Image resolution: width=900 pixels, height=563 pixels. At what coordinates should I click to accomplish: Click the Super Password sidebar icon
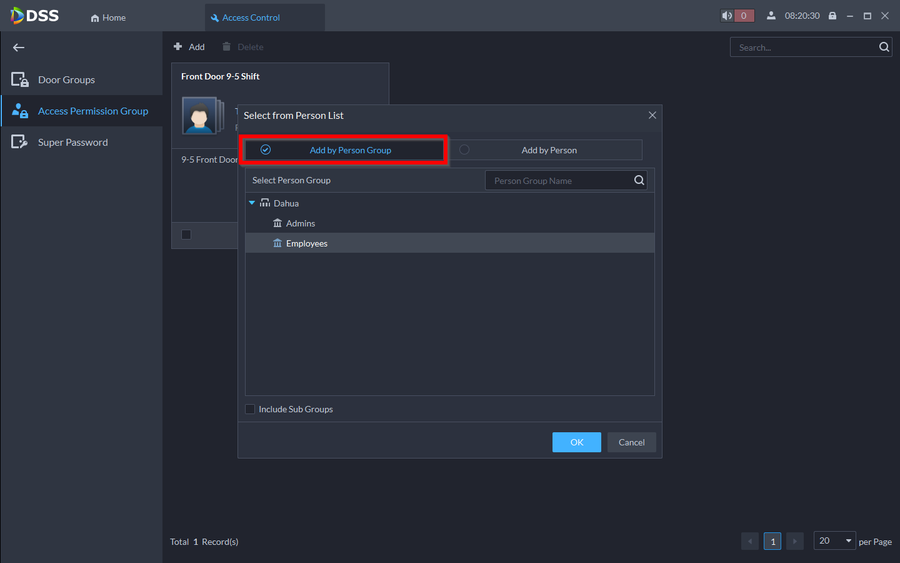[20, 142]
